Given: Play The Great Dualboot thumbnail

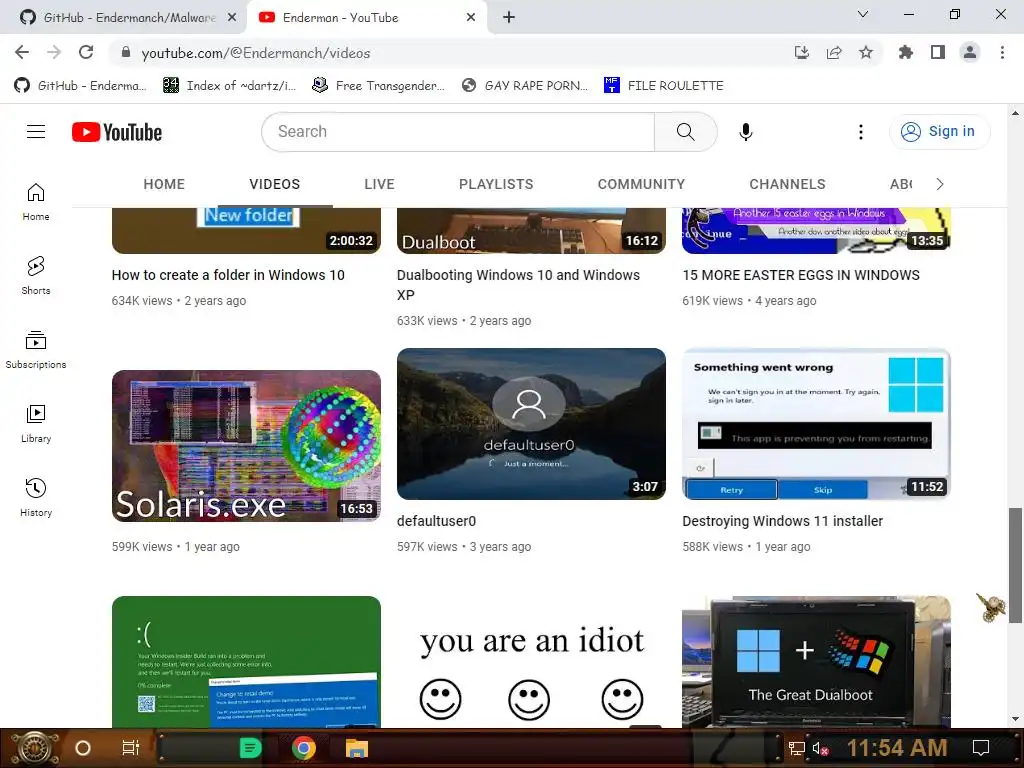Looking at the screenshot, I should (x=816, y=662).
